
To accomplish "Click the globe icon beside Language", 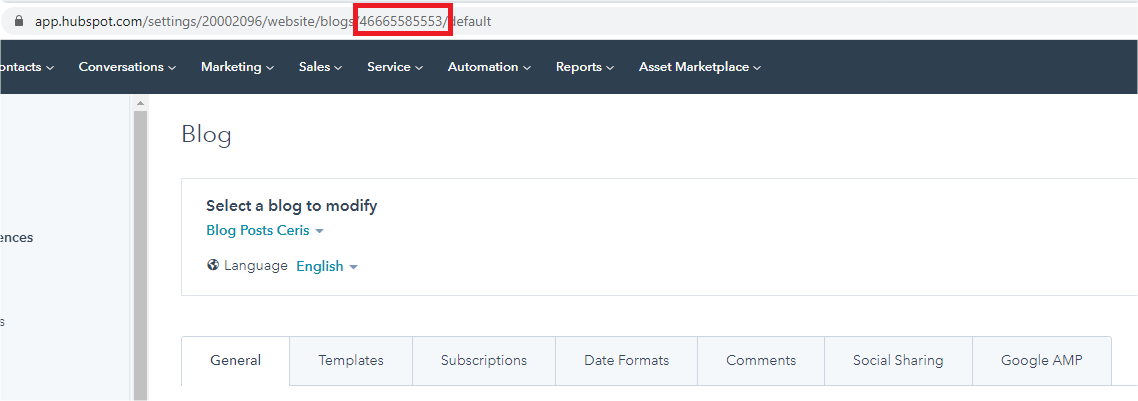I will [x=212, y=265].
